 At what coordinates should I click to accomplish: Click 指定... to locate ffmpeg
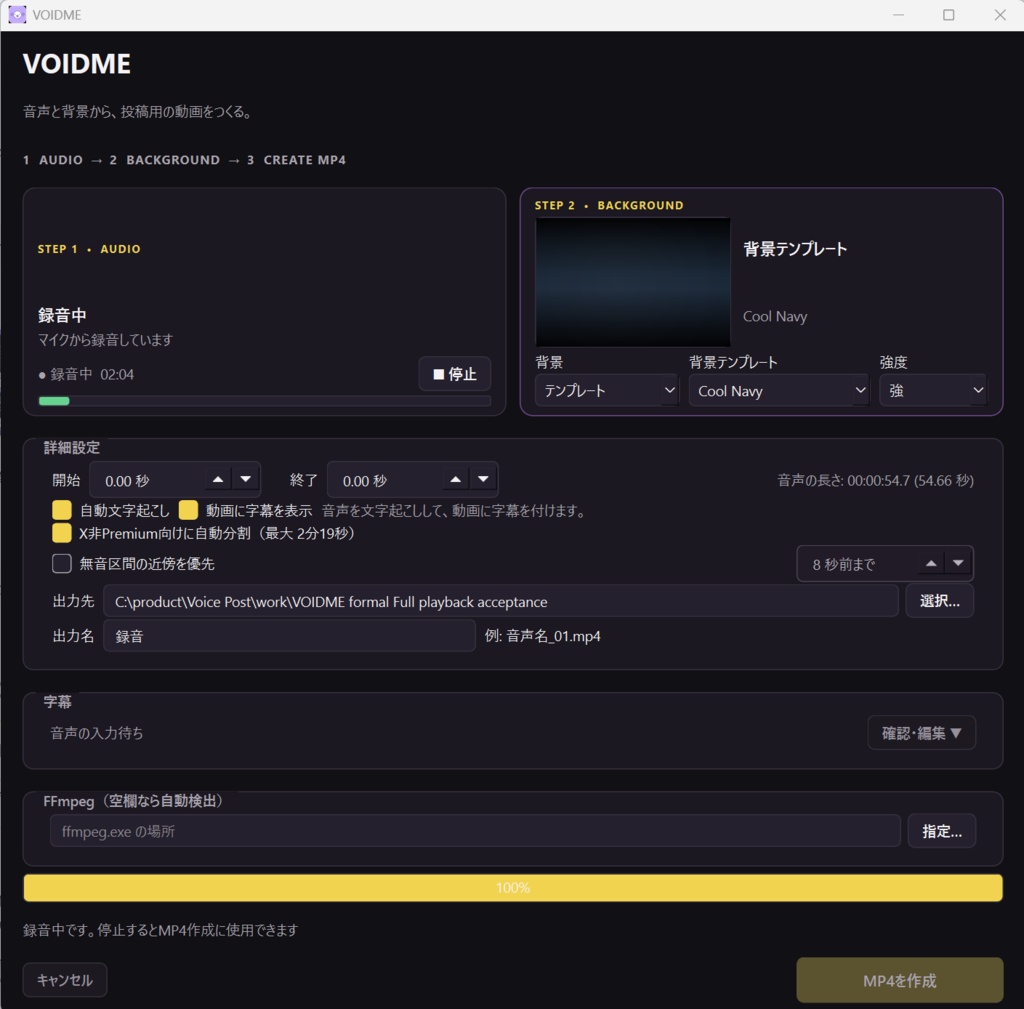point(942,831)
